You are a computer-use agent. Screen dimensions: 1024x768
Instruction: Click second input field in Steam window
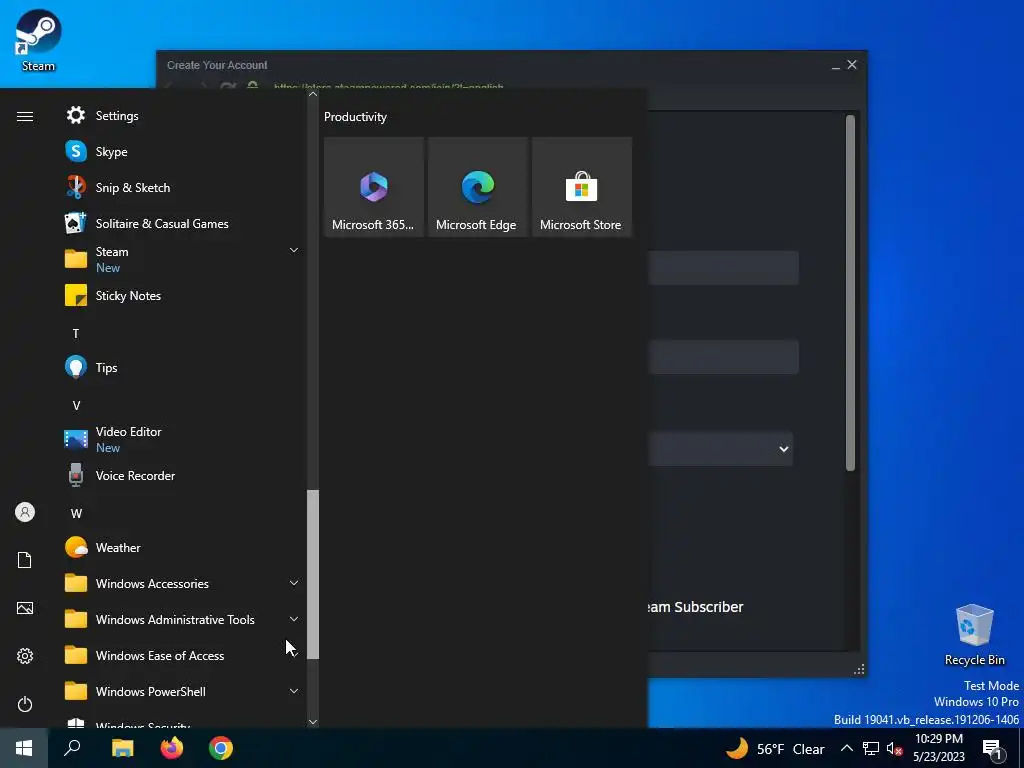pos(723,357)
